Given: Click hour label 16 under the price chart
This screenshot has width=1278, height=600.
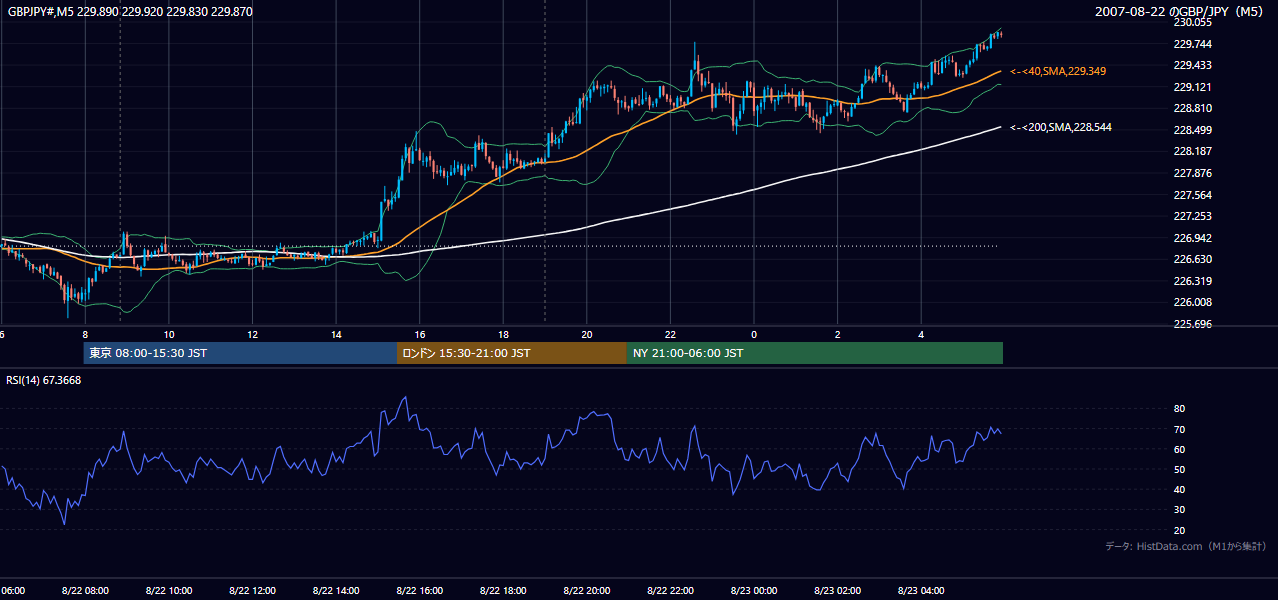Looking at the screenshot, I should tap(420, 334).
